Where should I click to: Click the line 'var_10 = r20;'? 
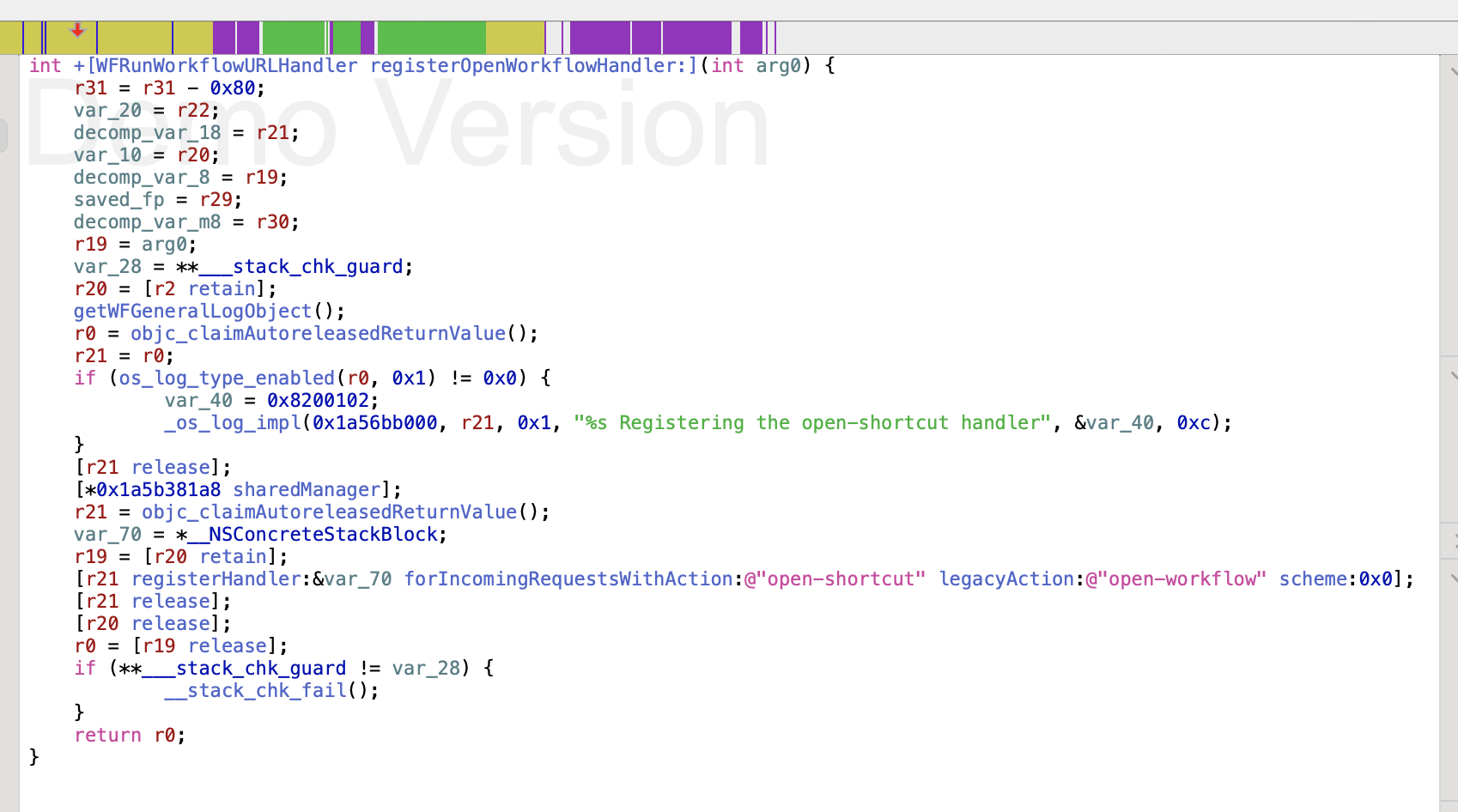[x=147, y=155]
